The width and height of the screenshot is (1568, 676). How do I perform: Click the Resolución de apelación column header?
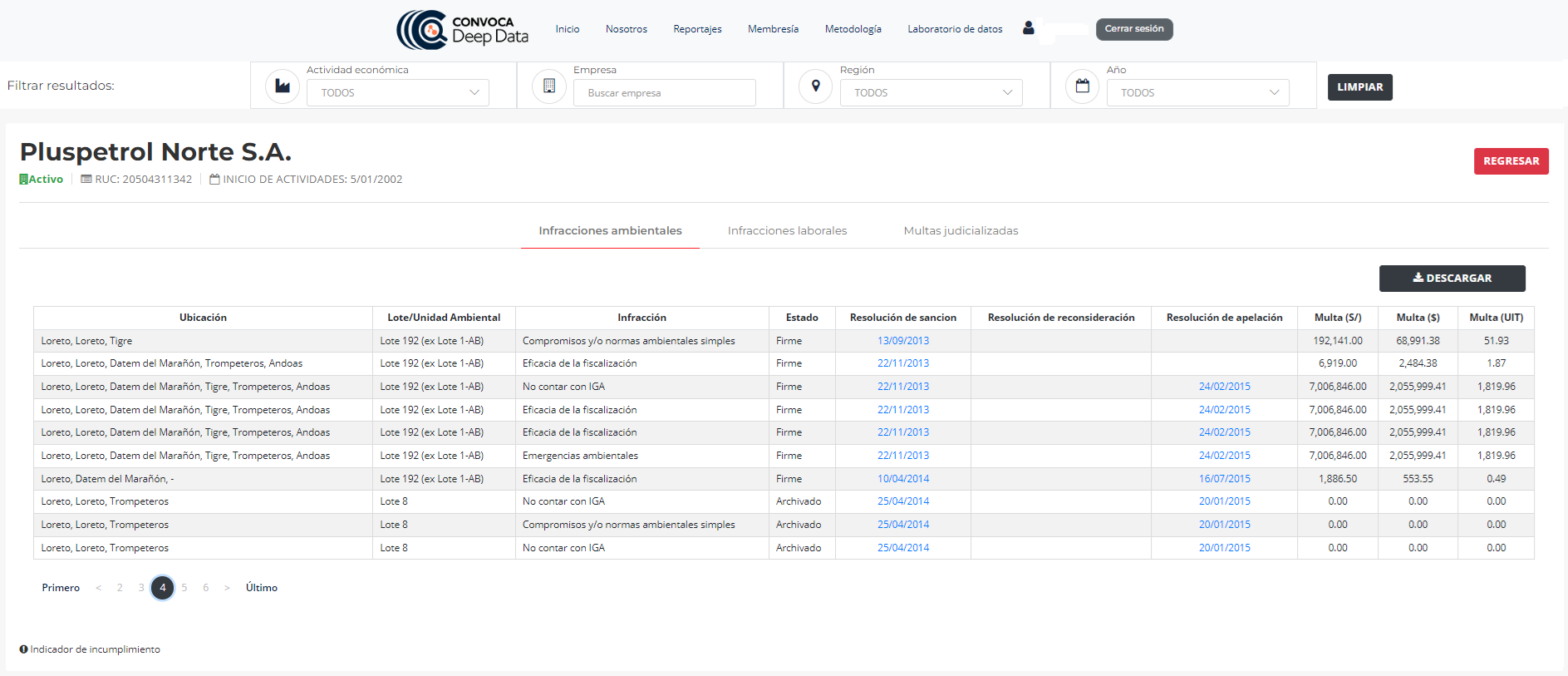[1224, 318]
